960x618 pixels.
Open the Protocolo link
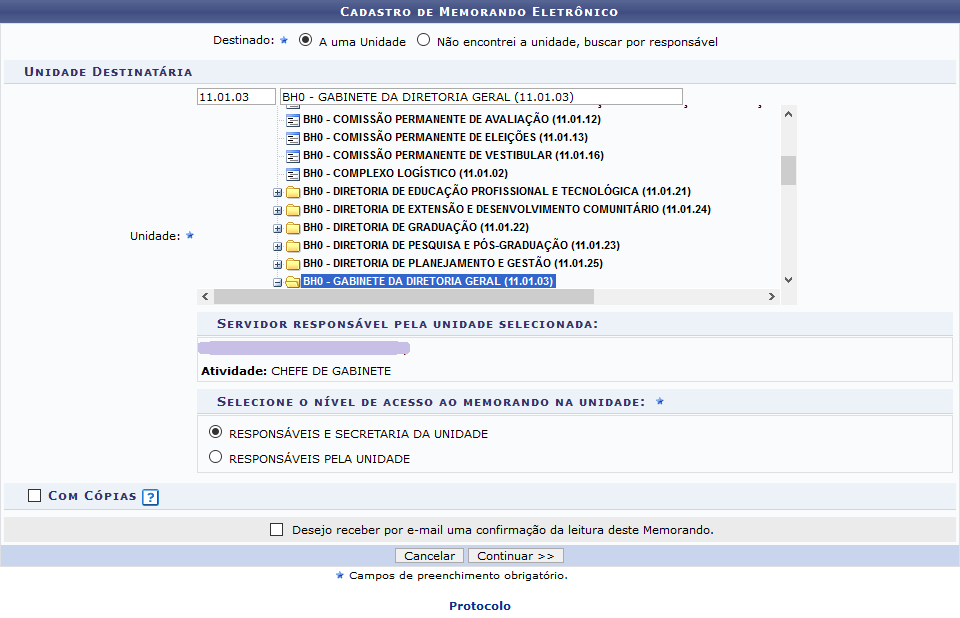(x=480, y=606)
